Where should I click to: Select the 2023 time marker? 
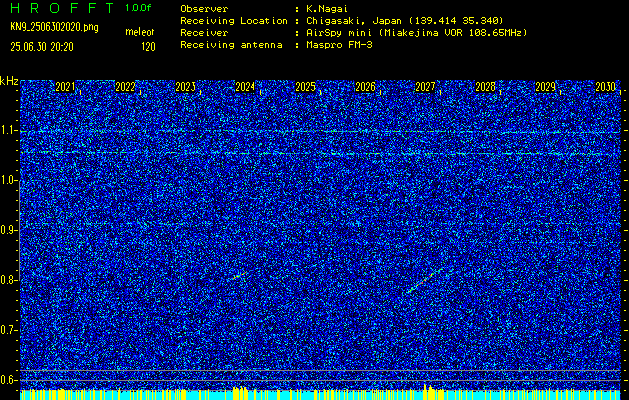(185, 87)
